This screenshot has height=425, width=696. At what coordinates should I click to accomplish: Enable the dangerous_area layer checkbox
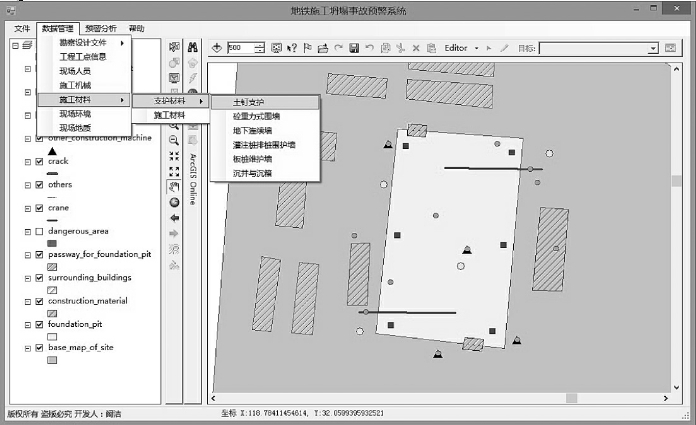coord(39,231)
